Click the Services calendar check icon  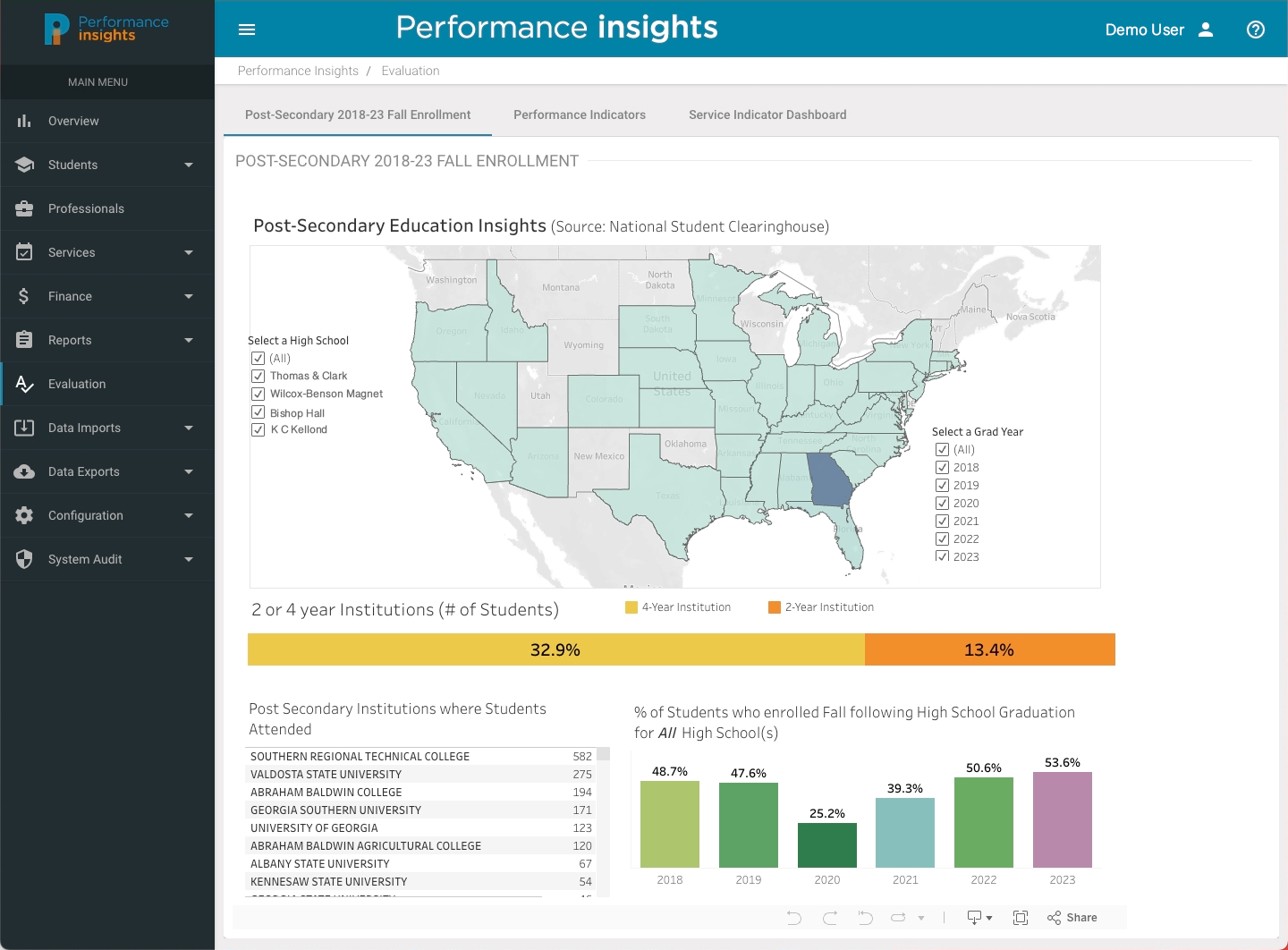[24, 252]
